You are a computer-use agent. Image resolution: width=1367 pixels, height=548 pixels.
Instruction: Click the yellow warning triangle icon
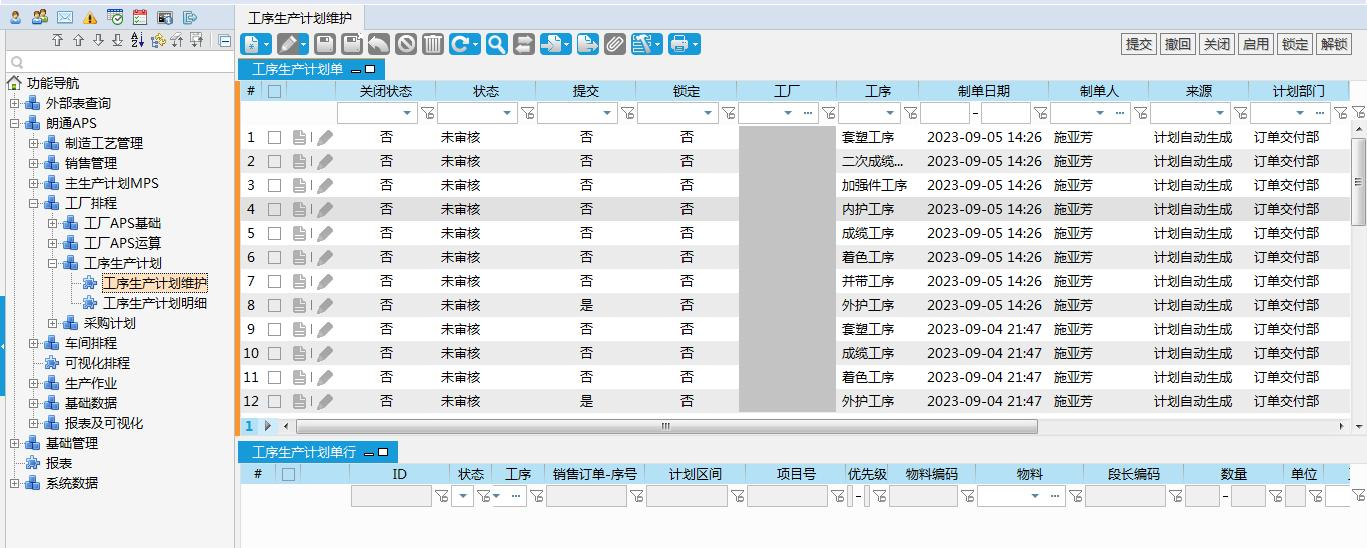(90, 17)
